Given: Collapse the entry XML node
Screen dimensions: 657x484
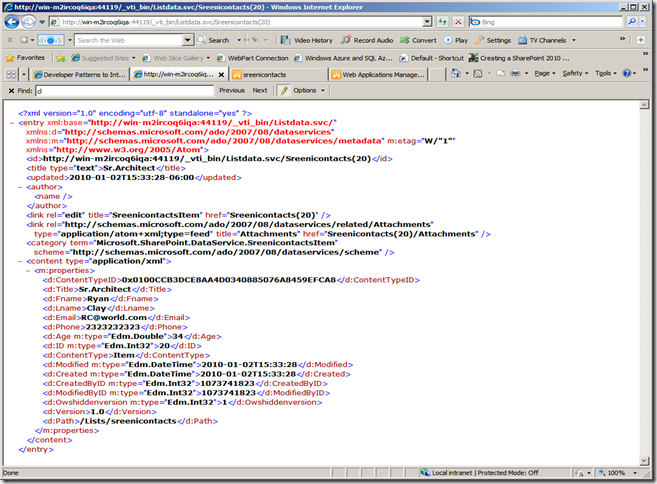Looking at the screenshot, I should pos(12,123).
